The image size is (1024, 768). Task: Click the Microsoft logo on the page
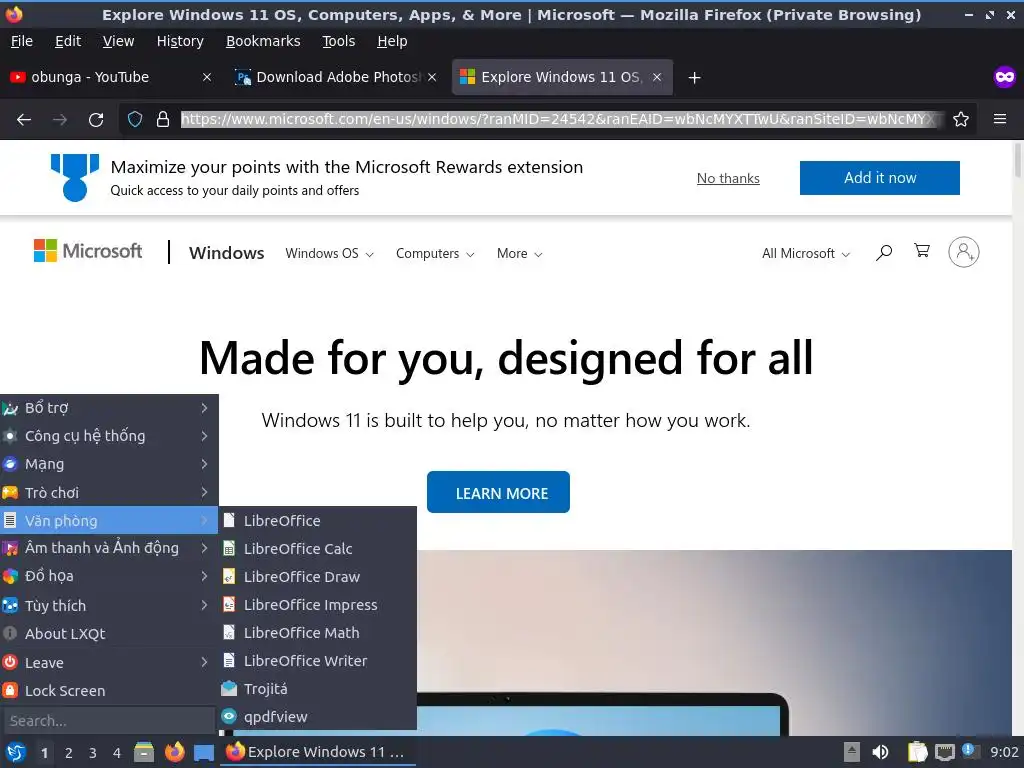tap(88, 251)
